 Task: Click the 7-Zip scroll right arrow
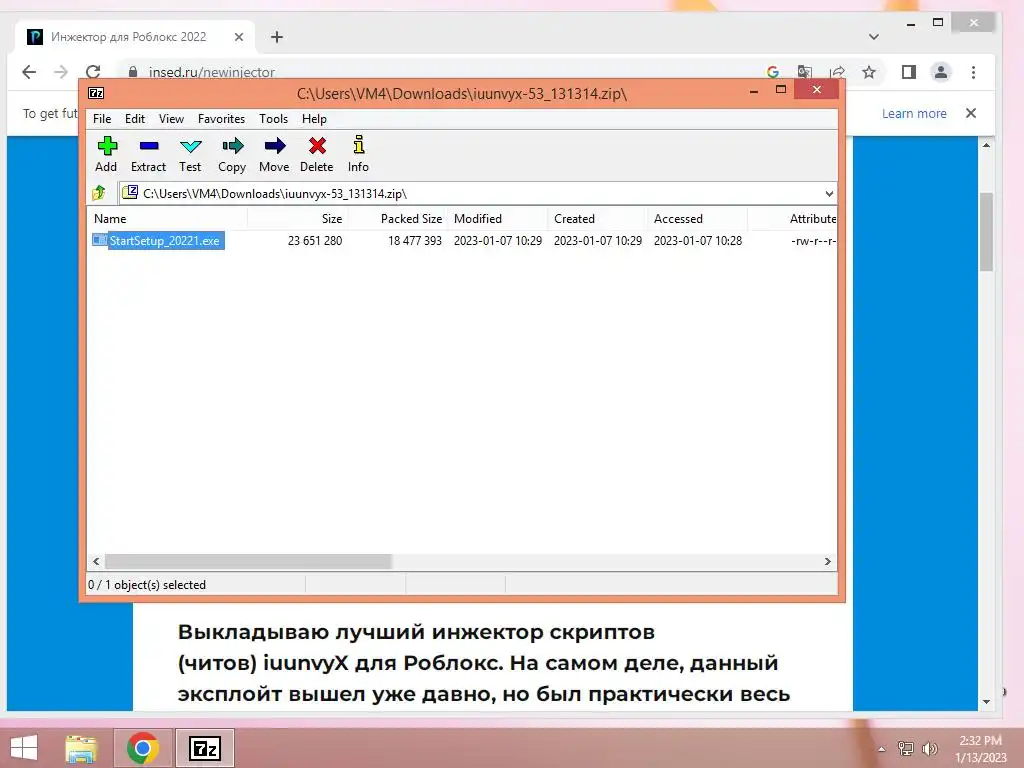tap(828, 561)
